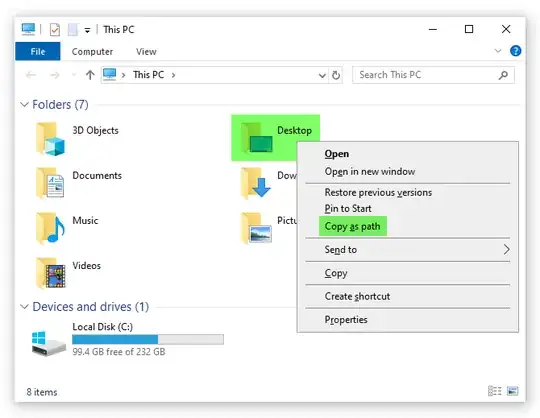Maximize the This PC window
This screenshot has width=540, height=418.
469,29
